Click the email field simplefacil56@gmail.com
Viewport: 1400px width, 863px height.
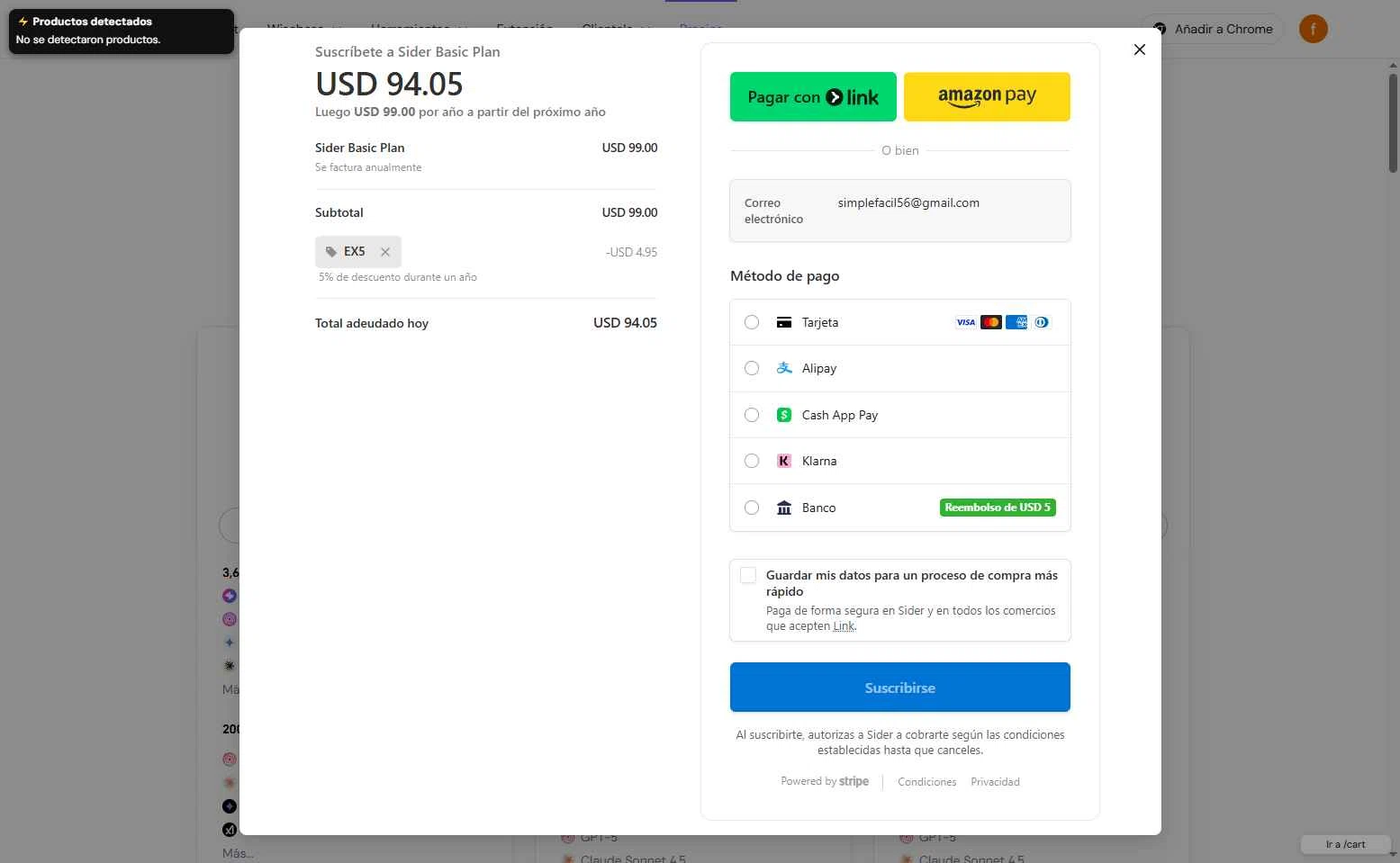[x=900, y=211]
